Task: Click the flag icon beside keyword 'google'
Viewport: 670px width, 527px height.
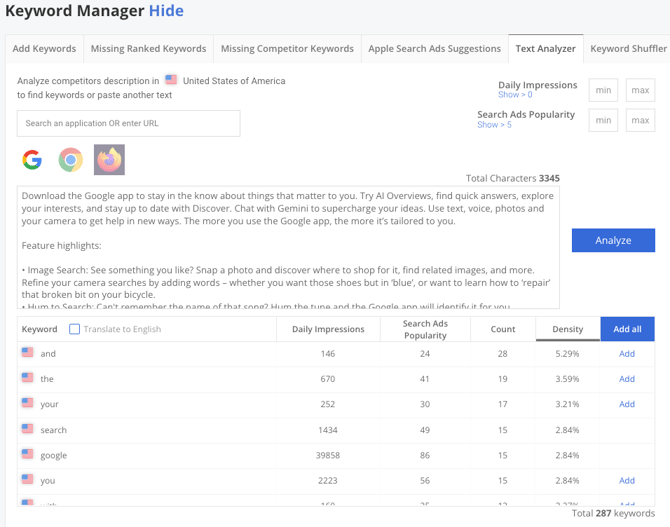Action: [27, 455]
